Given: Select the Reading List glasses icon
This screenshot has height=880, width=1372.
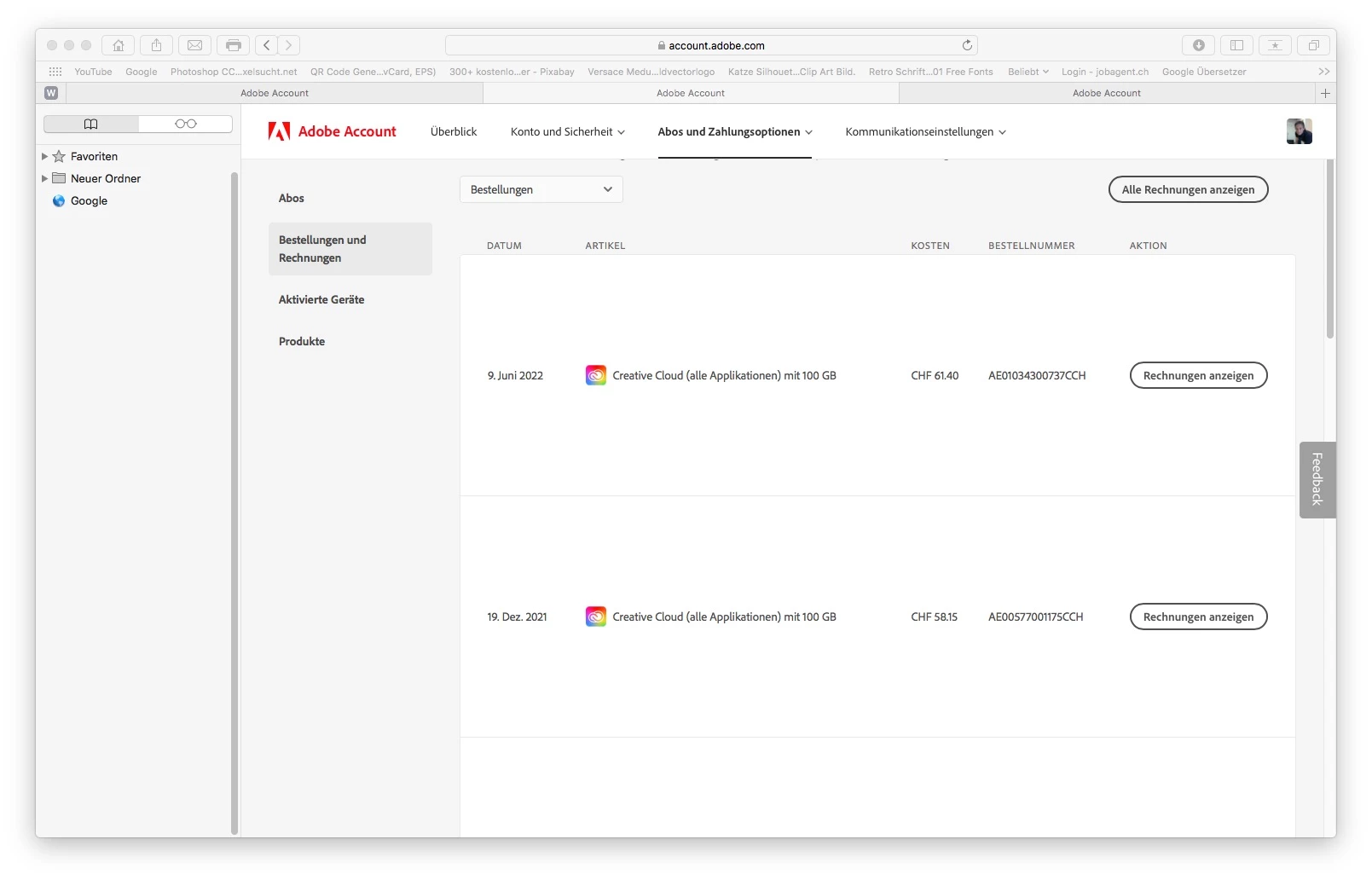Looking at the screenshot, I should coord(185,124).
